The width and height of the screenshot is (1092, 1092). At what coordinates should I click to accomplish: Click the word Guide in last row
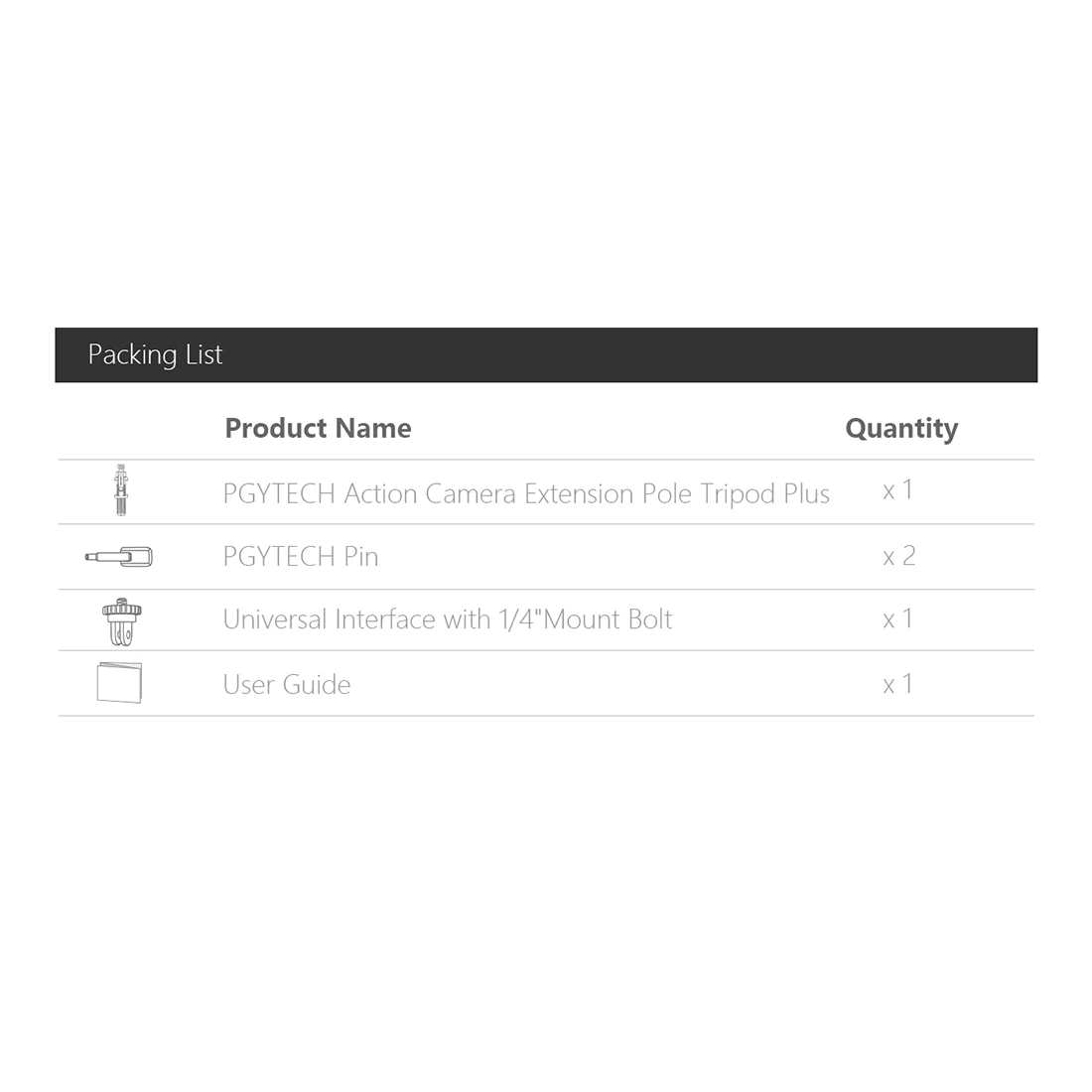point(316,685)
